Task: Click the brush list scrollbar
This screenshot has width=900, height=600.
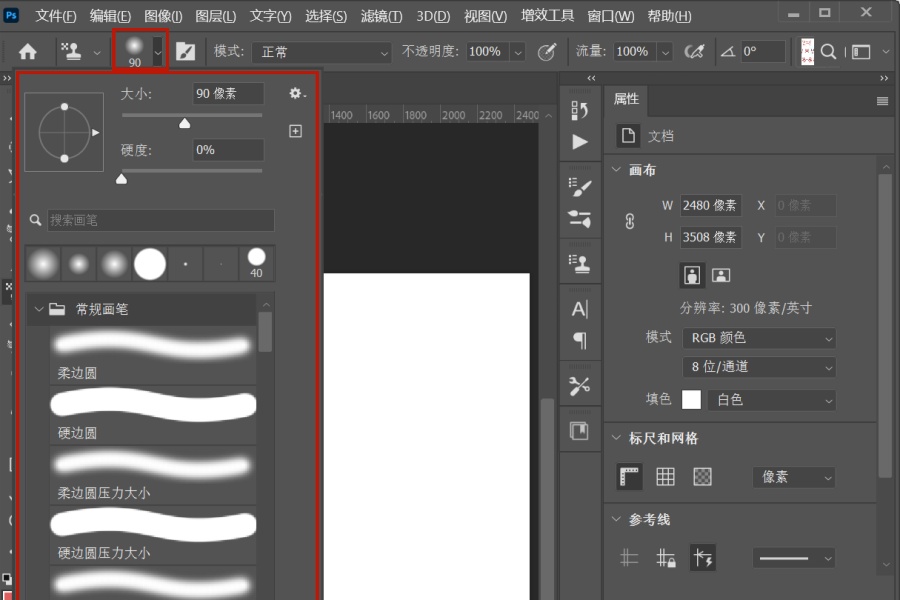Action: pos(265,332)
